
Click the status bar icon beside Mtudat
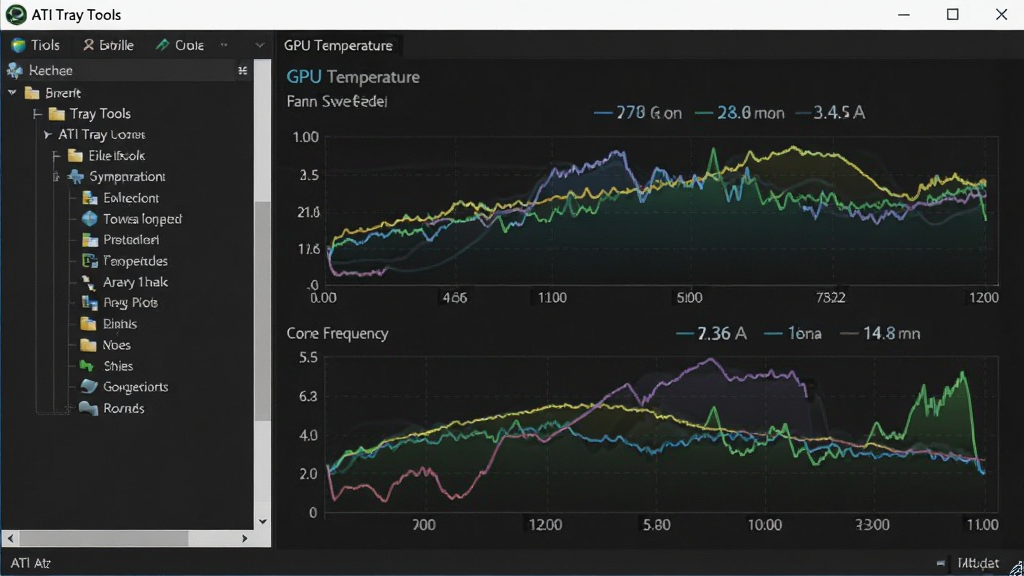coord(940,563)
